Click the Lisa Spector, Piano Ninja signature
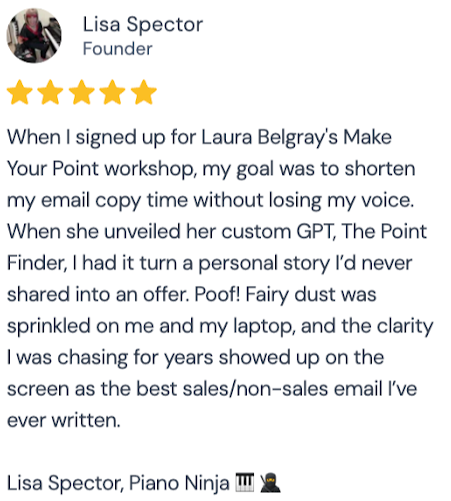The height and width of the screenshot is (501, 451). (118, 483)
